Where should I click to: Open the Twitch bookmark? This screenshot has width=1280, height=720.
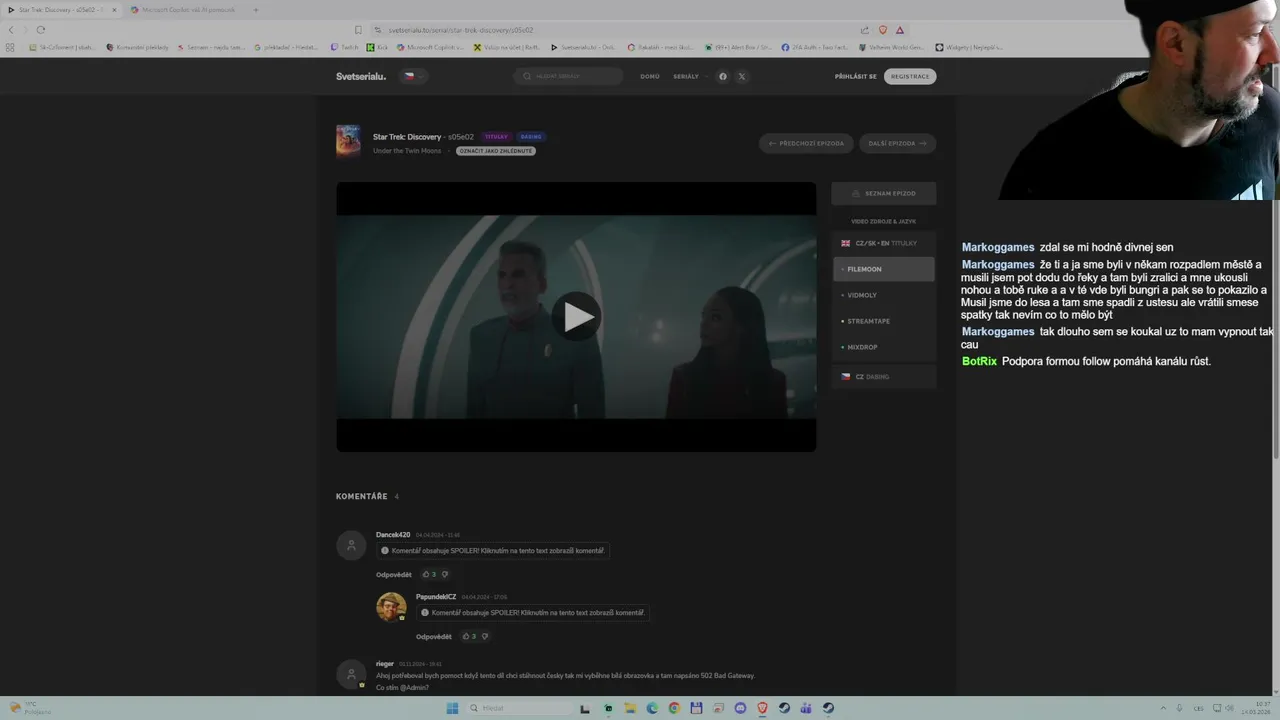pyautogui.click(x=345, y=47)
